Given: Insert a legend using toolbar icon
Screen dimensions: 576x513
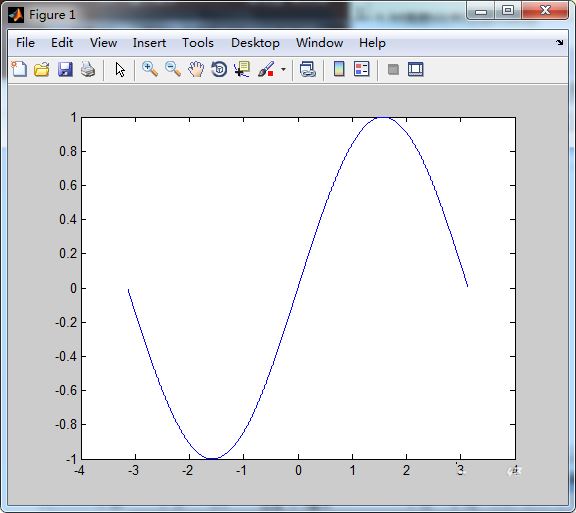Looking at the screenshot, I should click(361, 69).
